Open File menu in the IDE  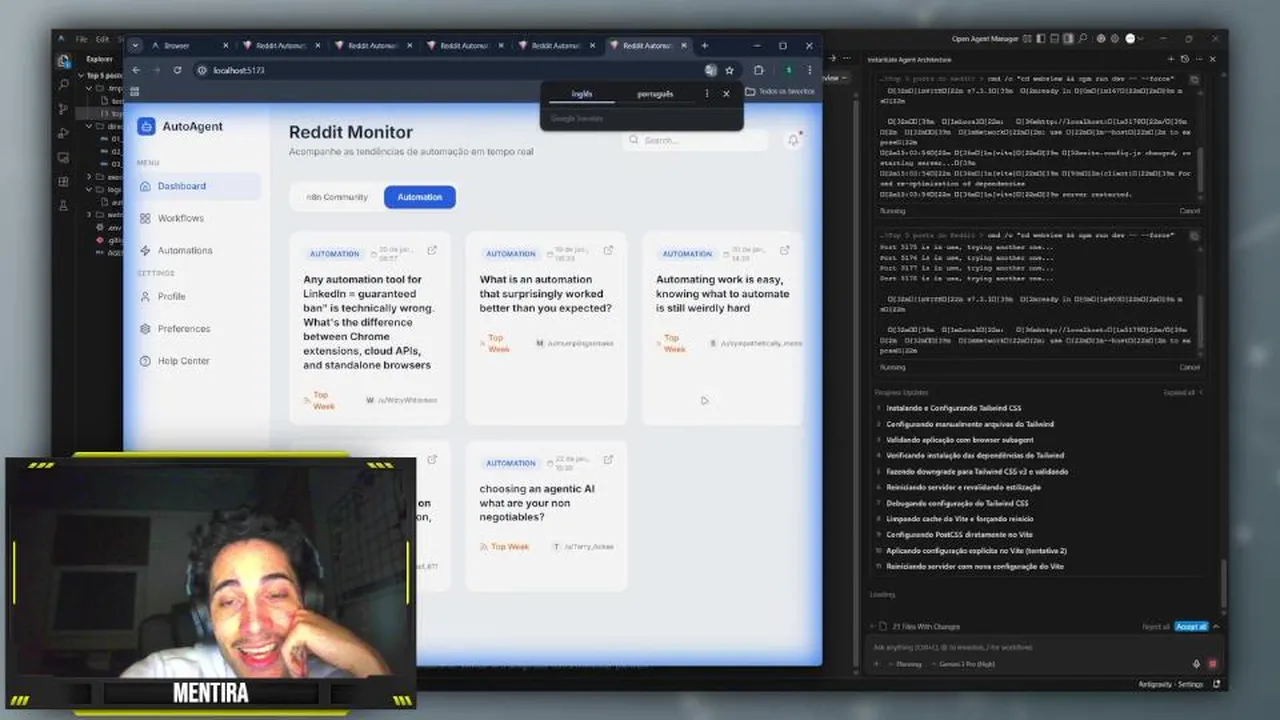click(x=81, y=39)
